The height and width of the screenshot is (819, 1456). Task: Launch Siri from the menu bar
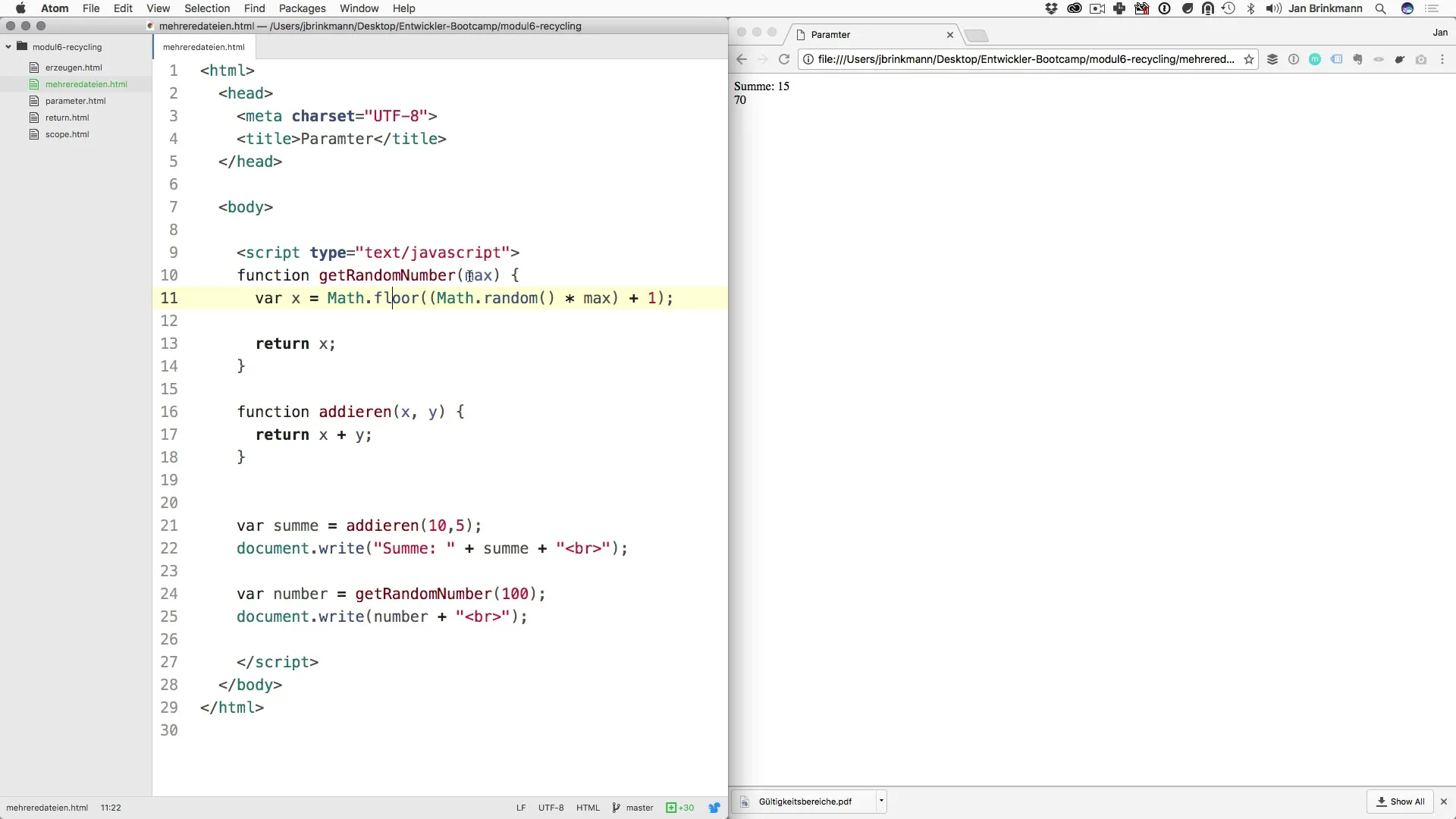point(1407,8)
